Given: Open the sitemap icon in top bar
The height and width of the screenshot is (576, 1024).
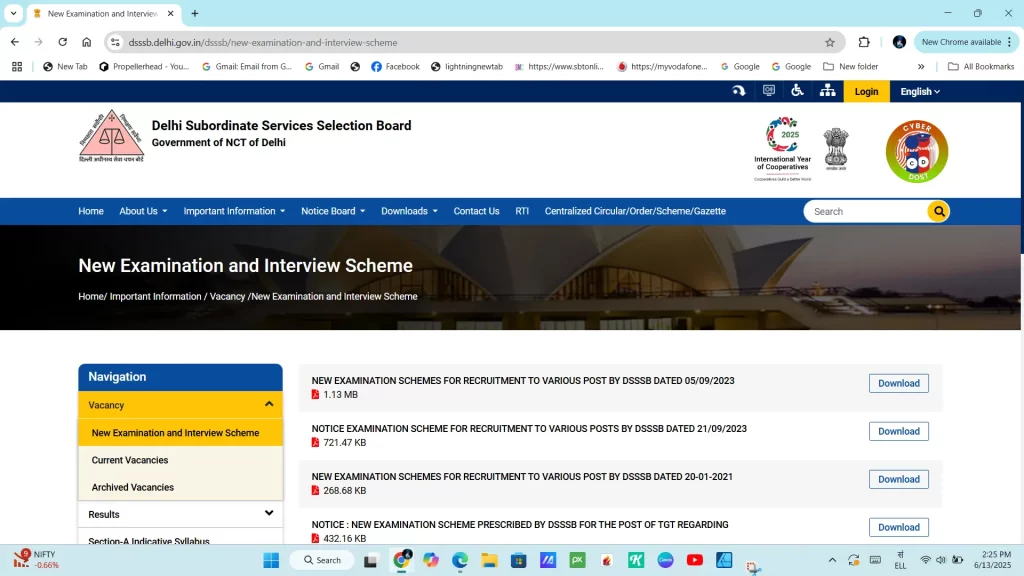Looking at the screenshot, I should pyautogui.click(x=827, y=91).
